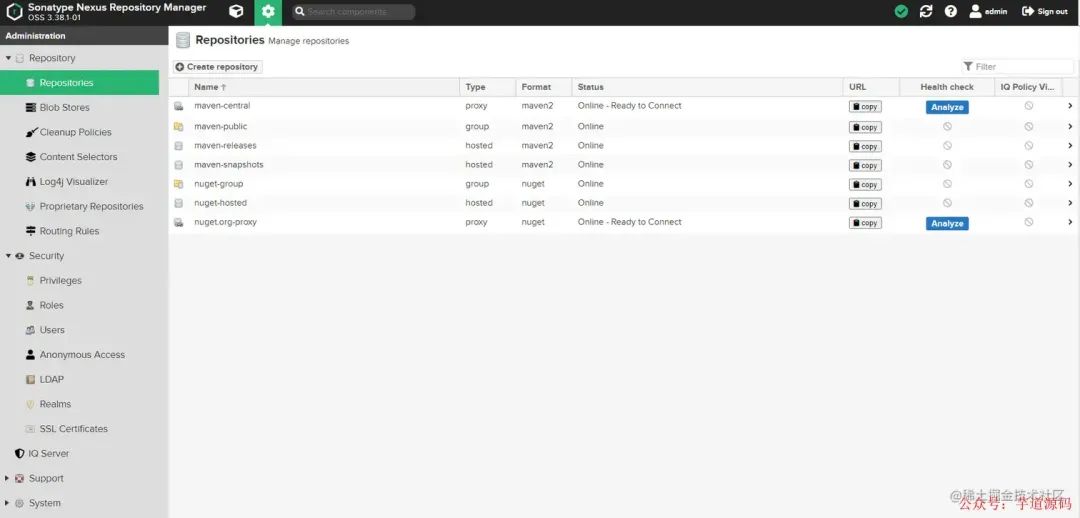This screenshot has height=518, width=1080.
Task: Analyze health of nuget.org-proxy
Action: point(947,224)
